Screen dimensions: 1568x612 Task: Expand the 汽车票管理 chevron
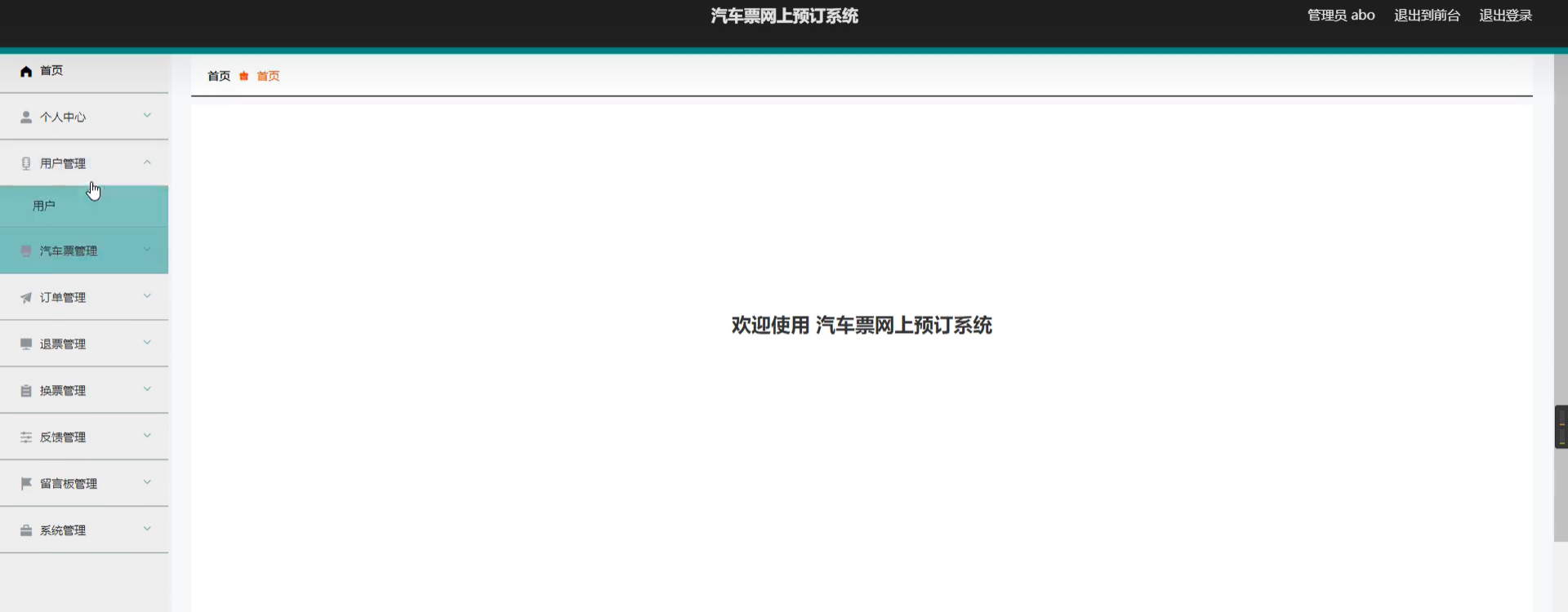point(147,250)
